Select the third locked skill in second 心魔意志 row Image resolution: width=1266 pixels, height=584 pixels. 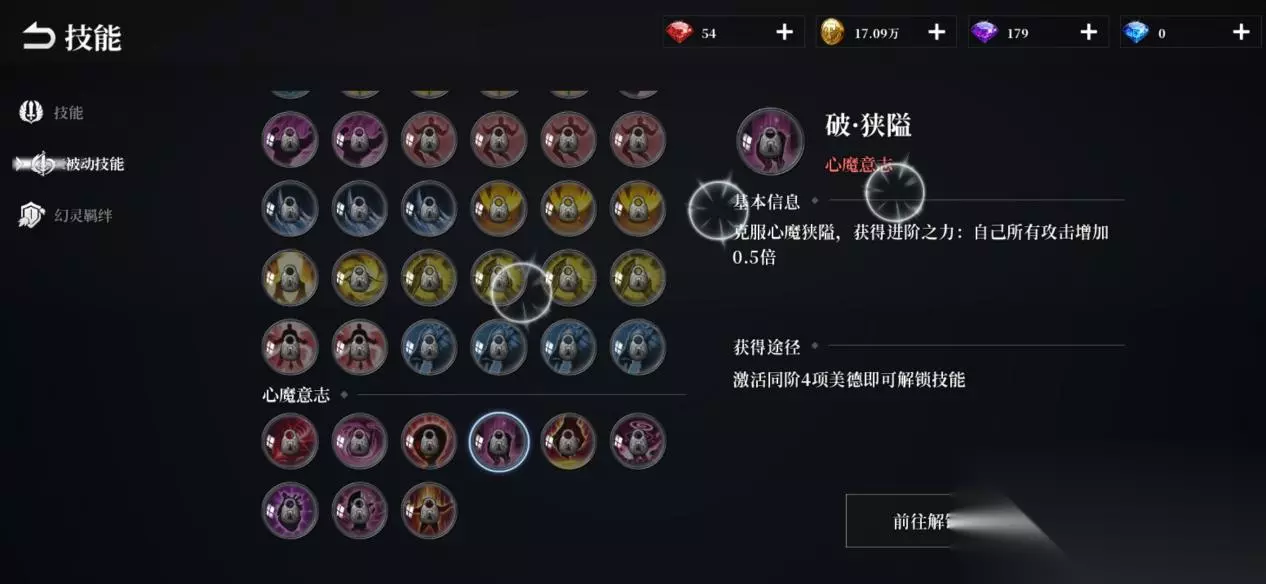tap(429, 510)
